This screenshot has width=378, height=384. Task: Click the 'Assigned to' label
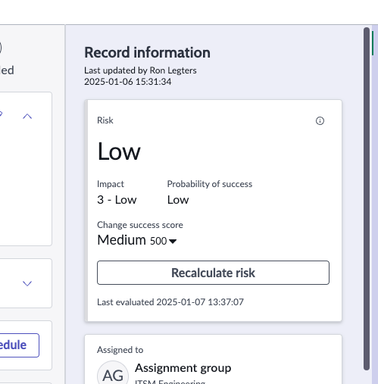pyautogui.click(x=120, y=350)
